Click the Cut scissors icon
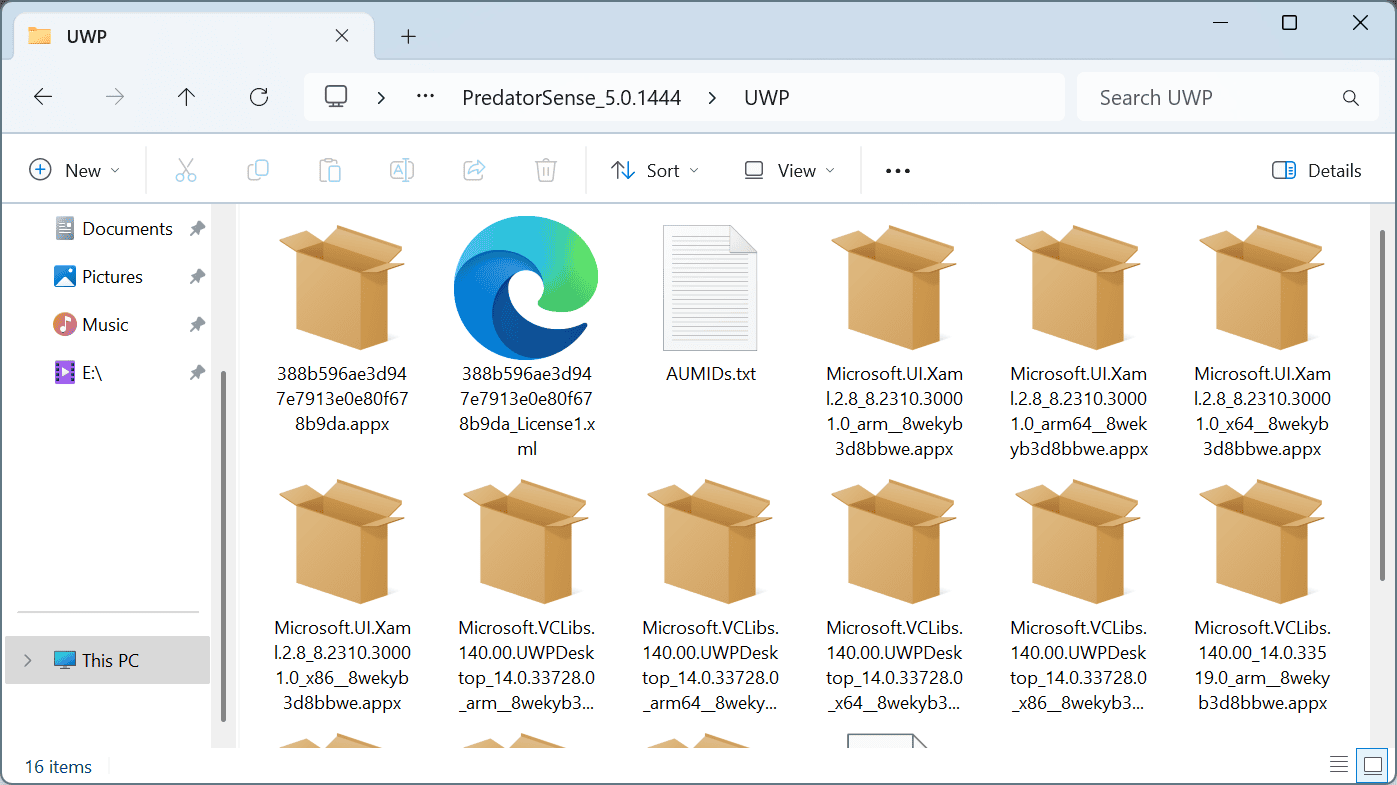1397x785 pixels. coord(186,170)
